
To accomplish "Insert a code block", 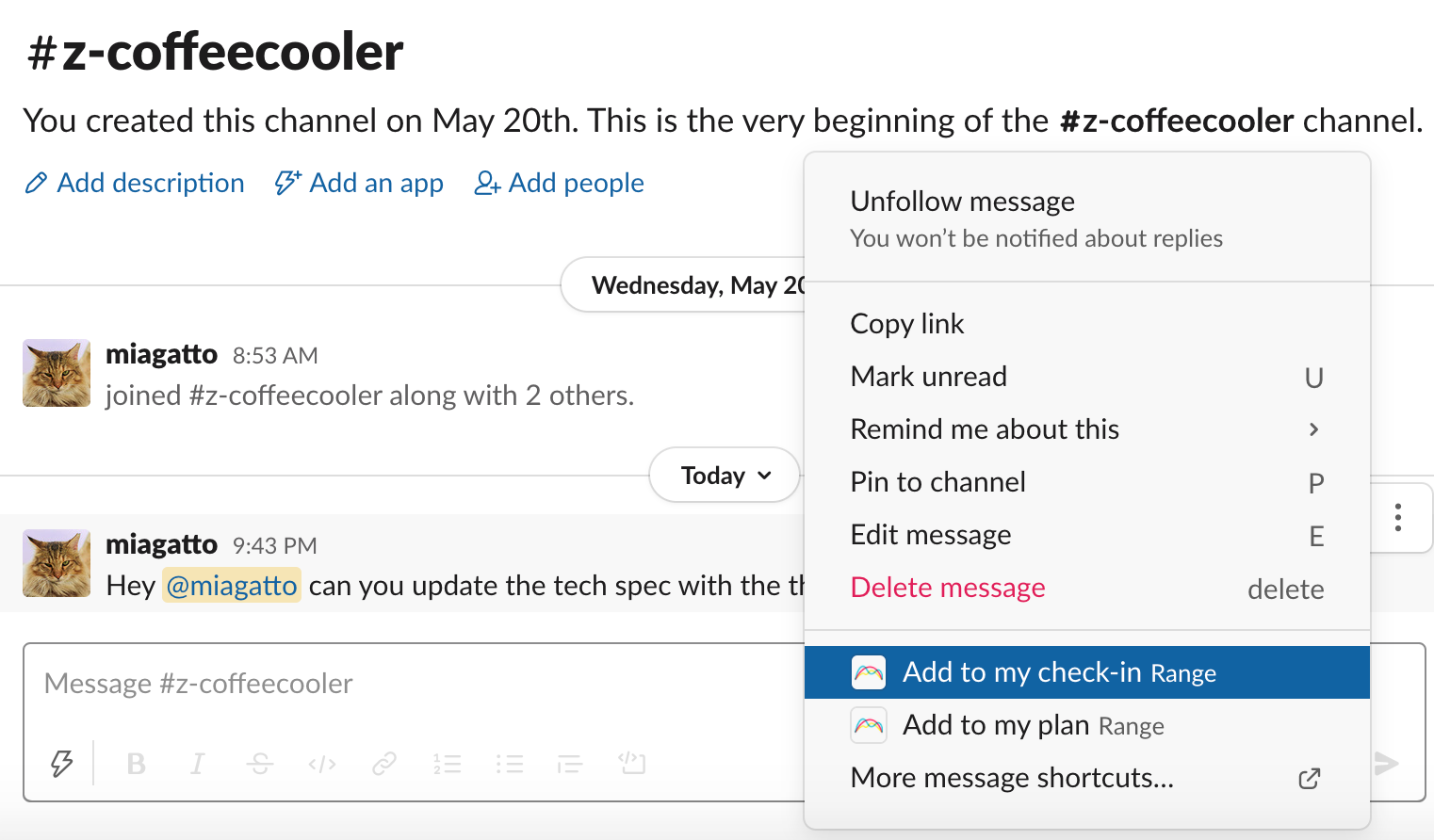I will click(x=632, y=763).
